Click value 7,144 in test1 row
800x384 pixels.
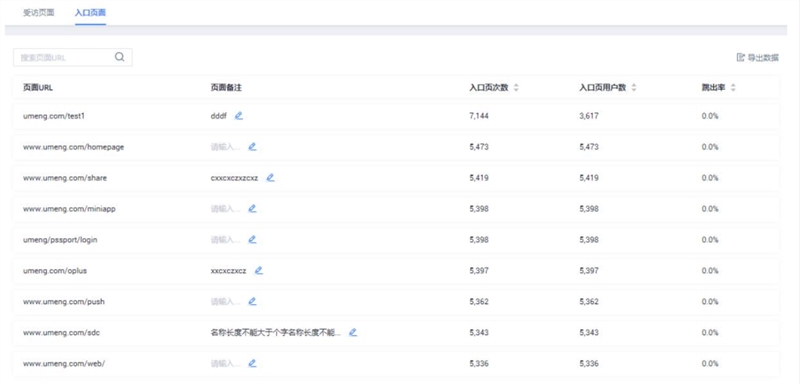coord(479,116)
